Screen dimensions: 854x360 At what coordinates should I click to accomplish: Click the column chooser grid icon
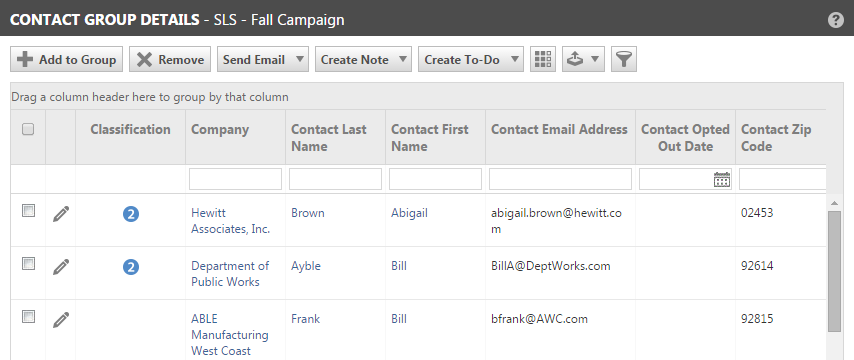pyautogui.click(x=543, y=59)
